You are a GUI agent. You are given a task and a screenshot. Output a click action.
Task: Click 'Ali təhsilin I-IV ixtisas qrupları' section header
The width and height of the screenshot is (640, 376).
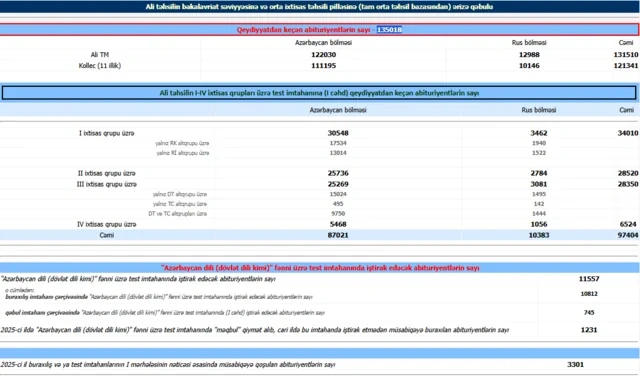click(x=319, y=93)
